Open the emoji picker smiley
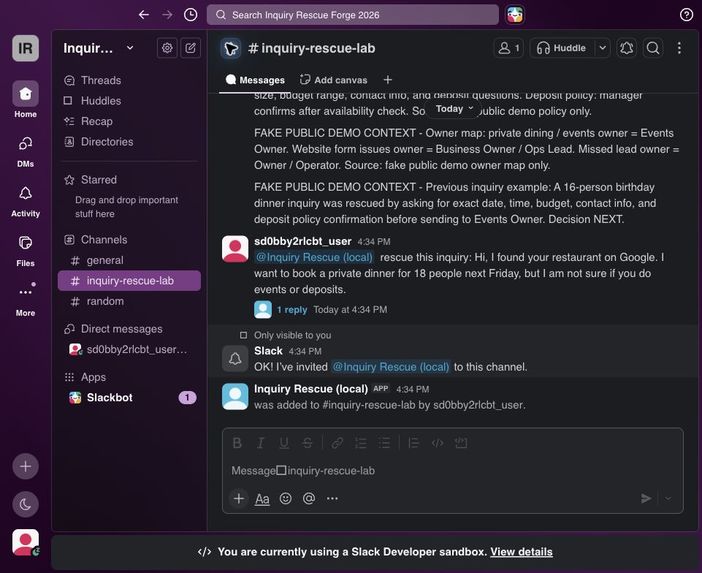Image resolution: width=702 pixels, height=573 pixels. 286,498
